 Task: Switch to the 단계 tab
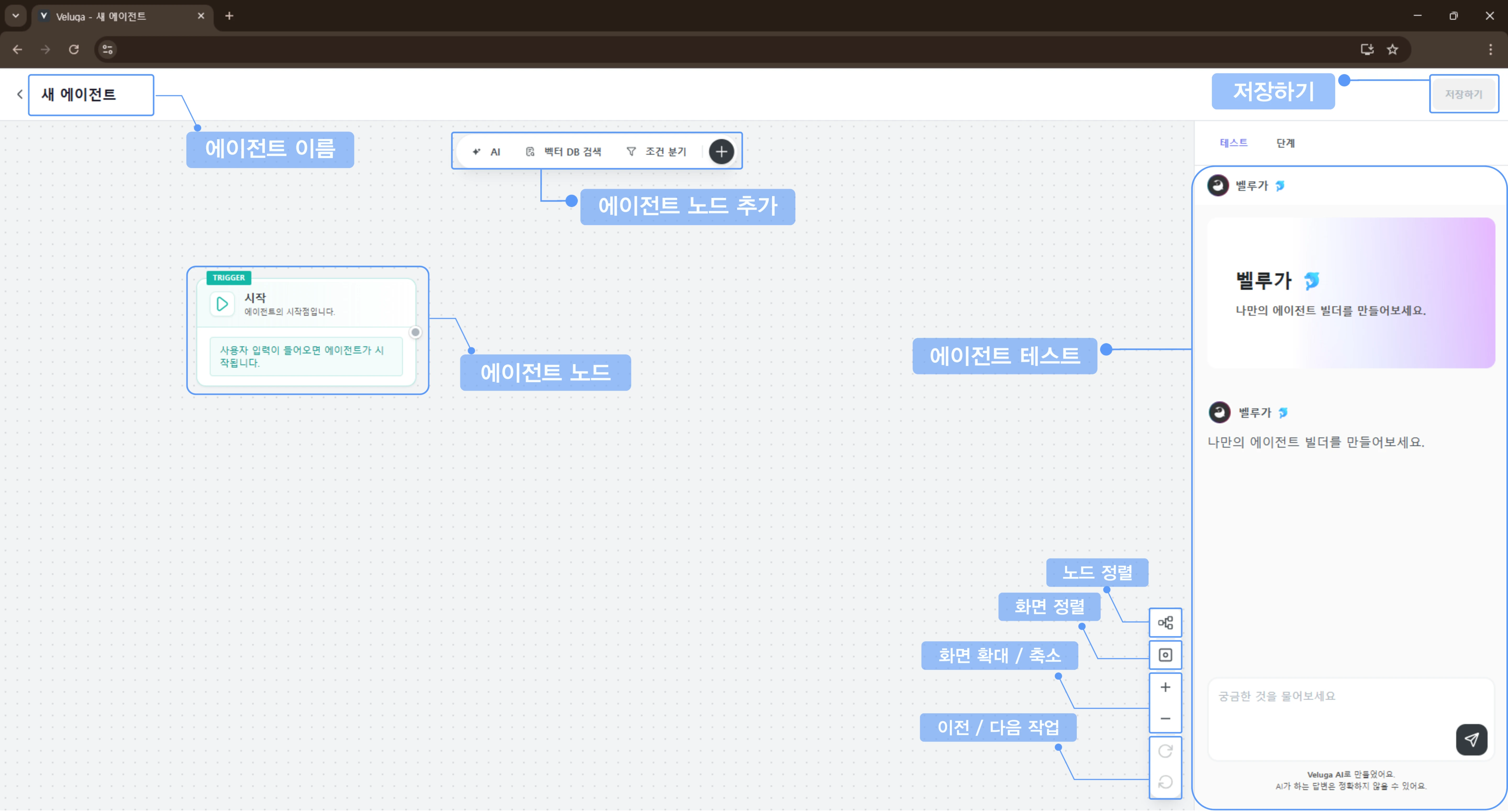pyautogui.click(x=1285, y=143)
